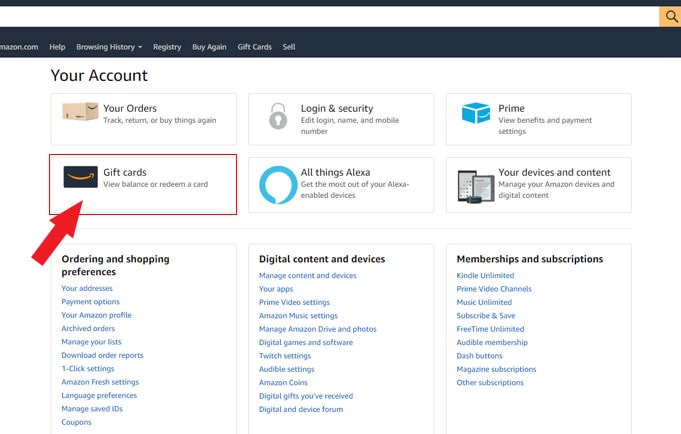
Task: Click the search magnifier icon
Action: click(x=670, y=17)
